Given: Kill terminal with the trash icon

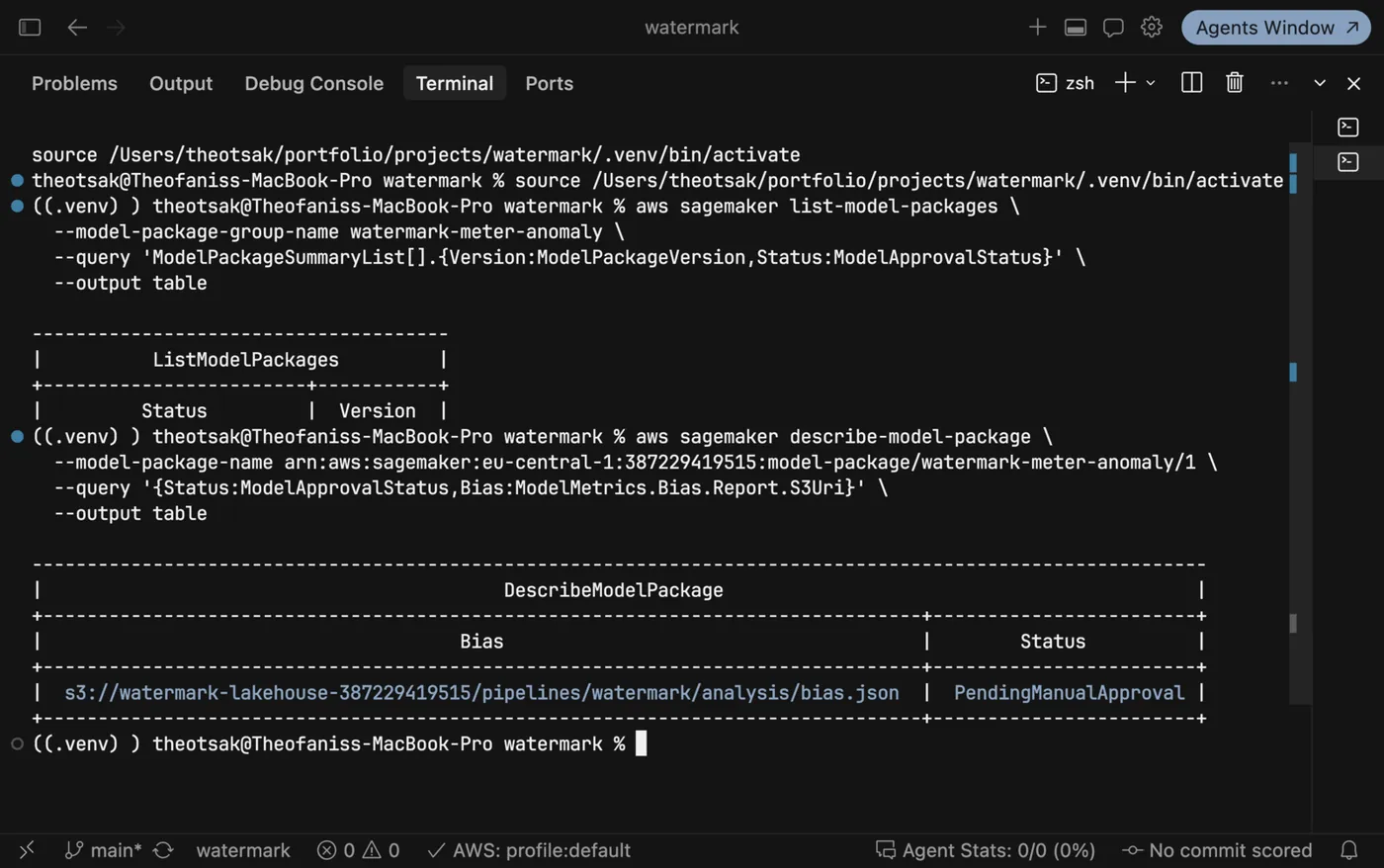Looking at the screenshot, I should (1235, 83).
